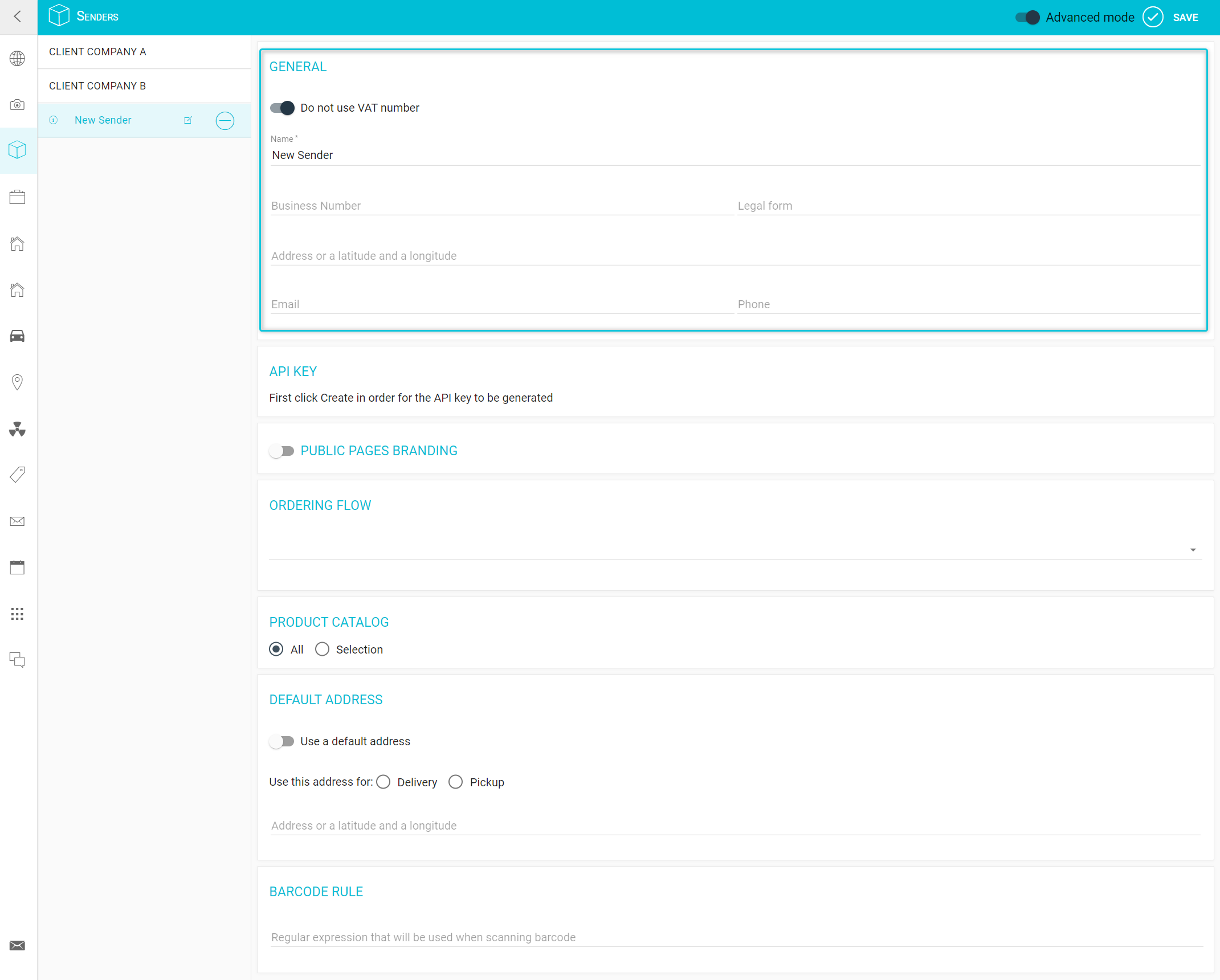
Task: Open the filled envelope icon at bottom
Action: click(x=18, y=946)
